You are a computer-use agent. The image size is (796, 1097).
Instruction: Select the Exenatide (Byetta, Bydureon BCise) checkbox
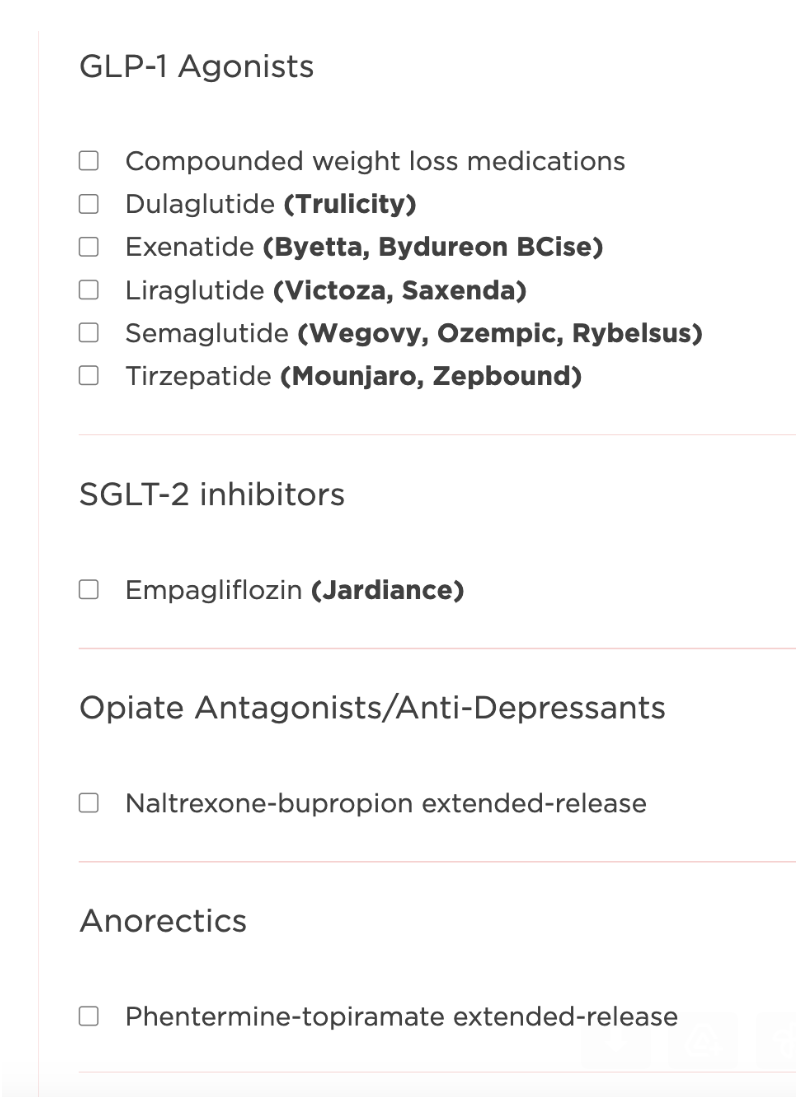tap(89, 248)
